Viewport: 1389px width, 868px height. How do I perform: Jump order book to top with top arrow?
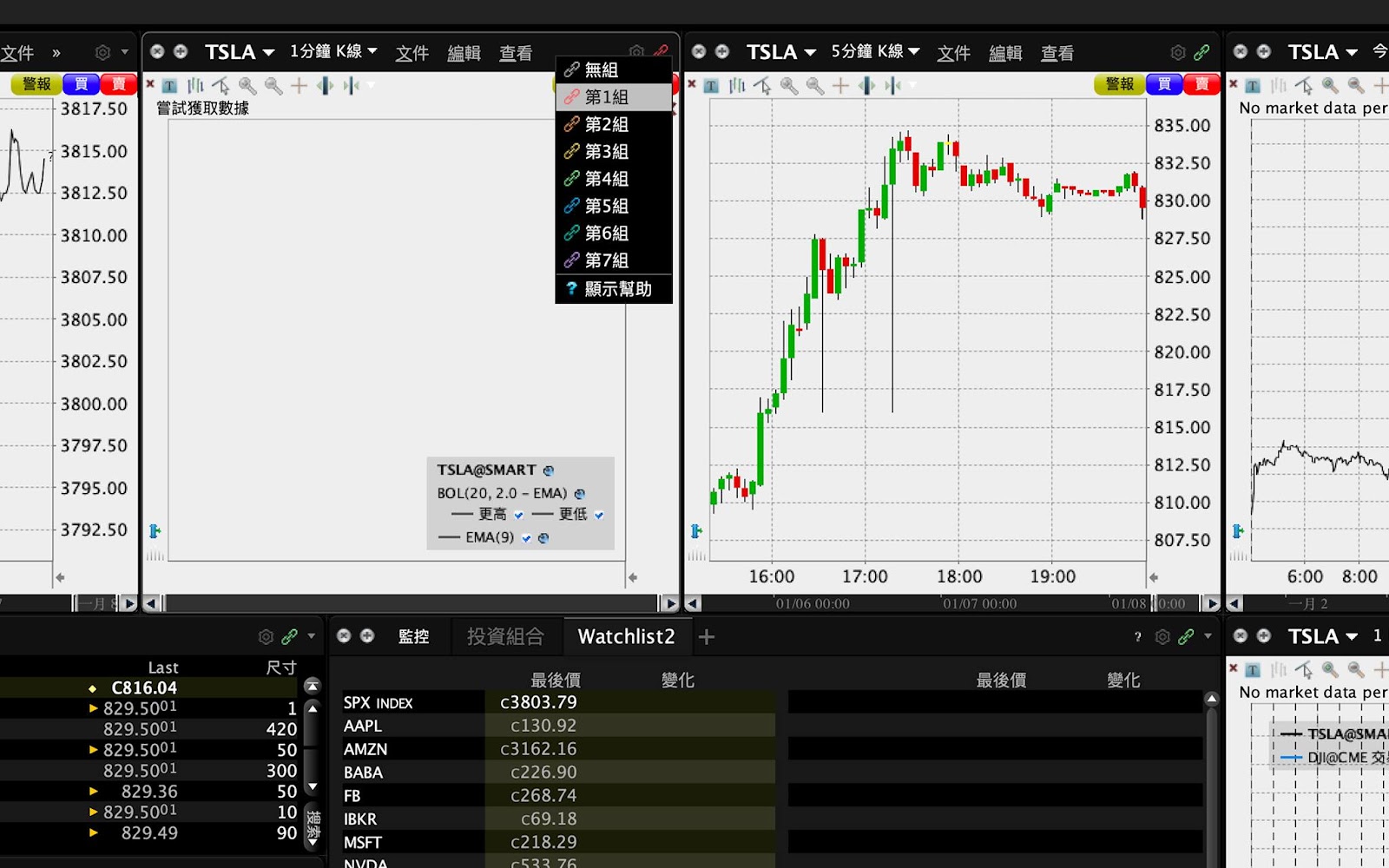(x=313, y=686)
